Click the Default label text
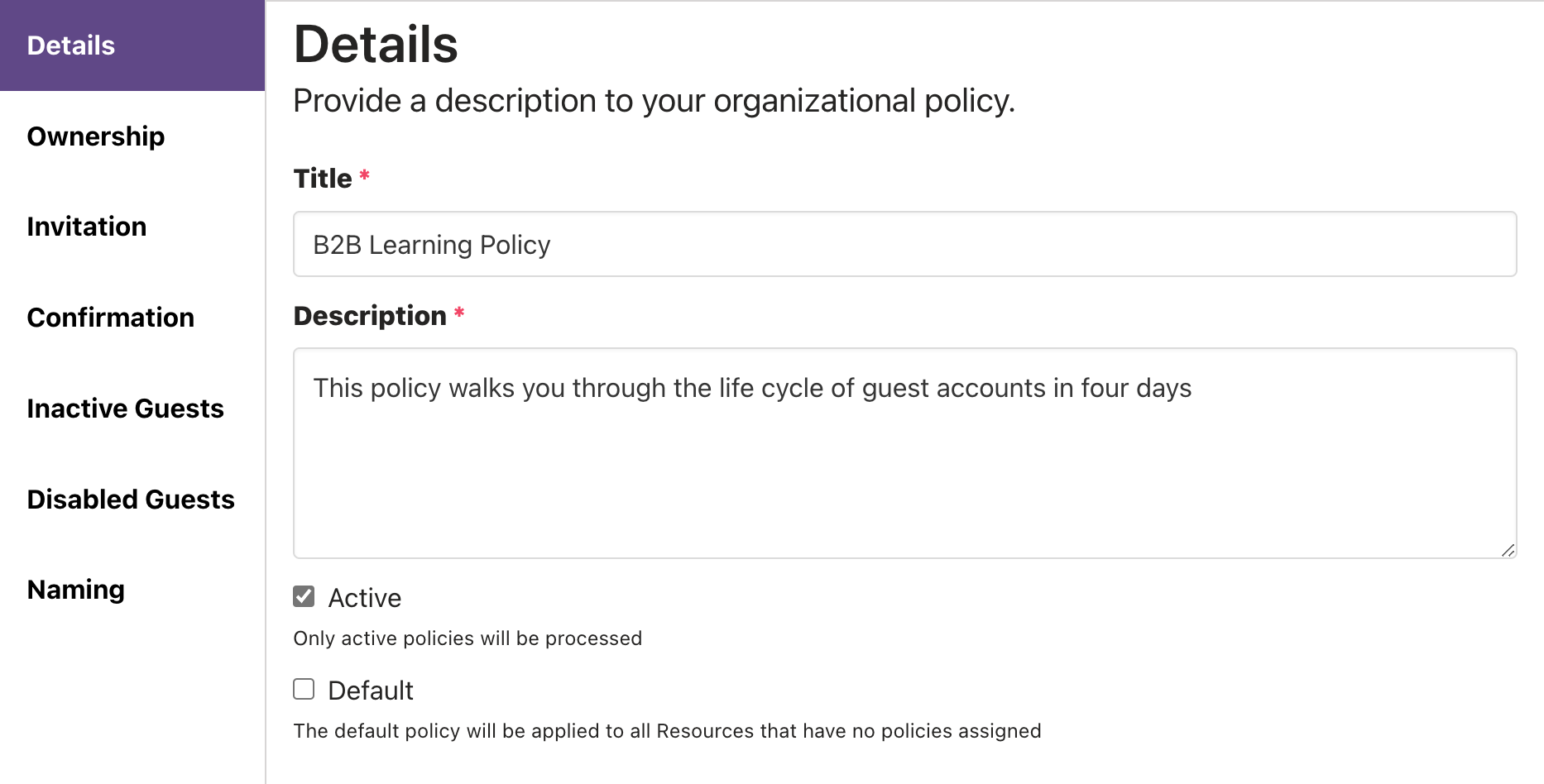The height and width of the screenshot is (784, 1544). [371, 690]
